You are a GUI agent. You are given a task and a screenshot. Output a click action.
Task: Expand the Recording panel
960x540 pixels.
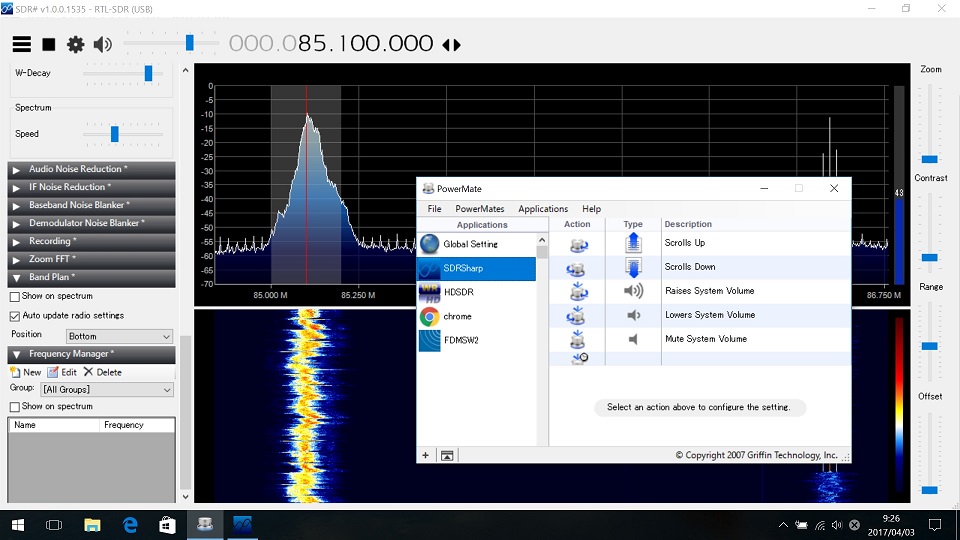coord(91,241)
